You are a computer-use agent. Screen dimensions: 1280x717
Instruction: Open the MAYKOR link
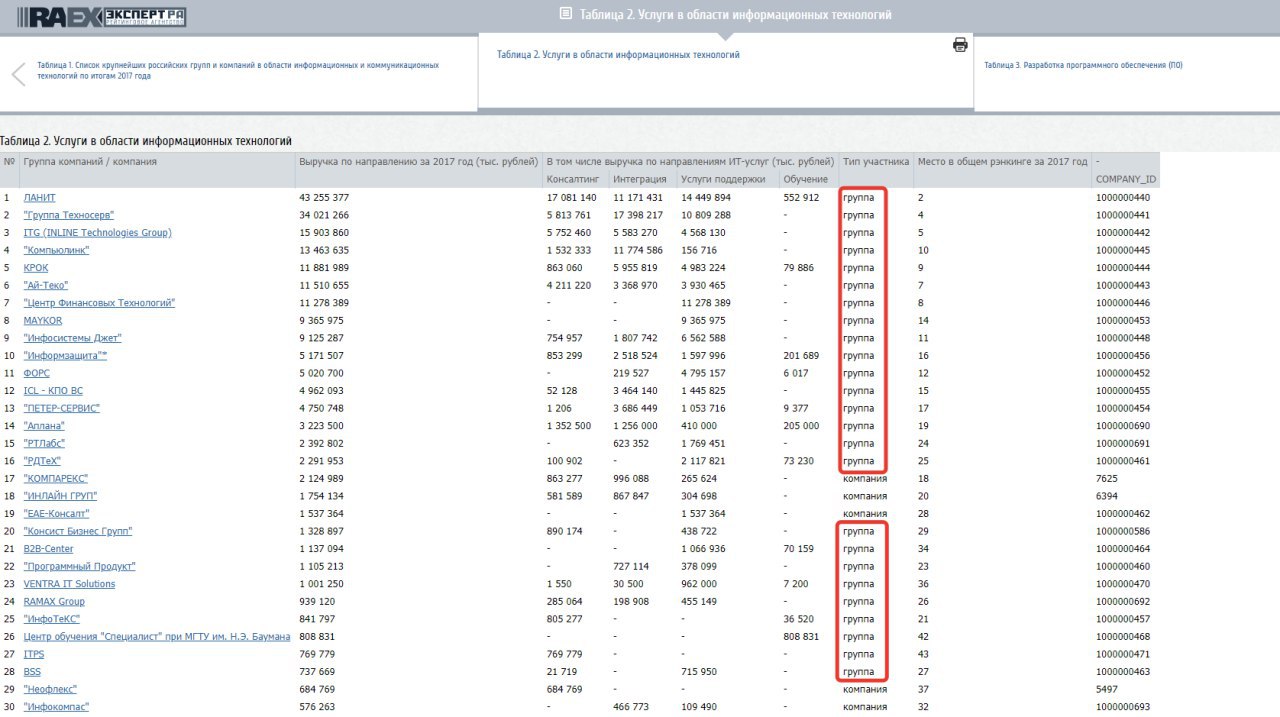43,320
